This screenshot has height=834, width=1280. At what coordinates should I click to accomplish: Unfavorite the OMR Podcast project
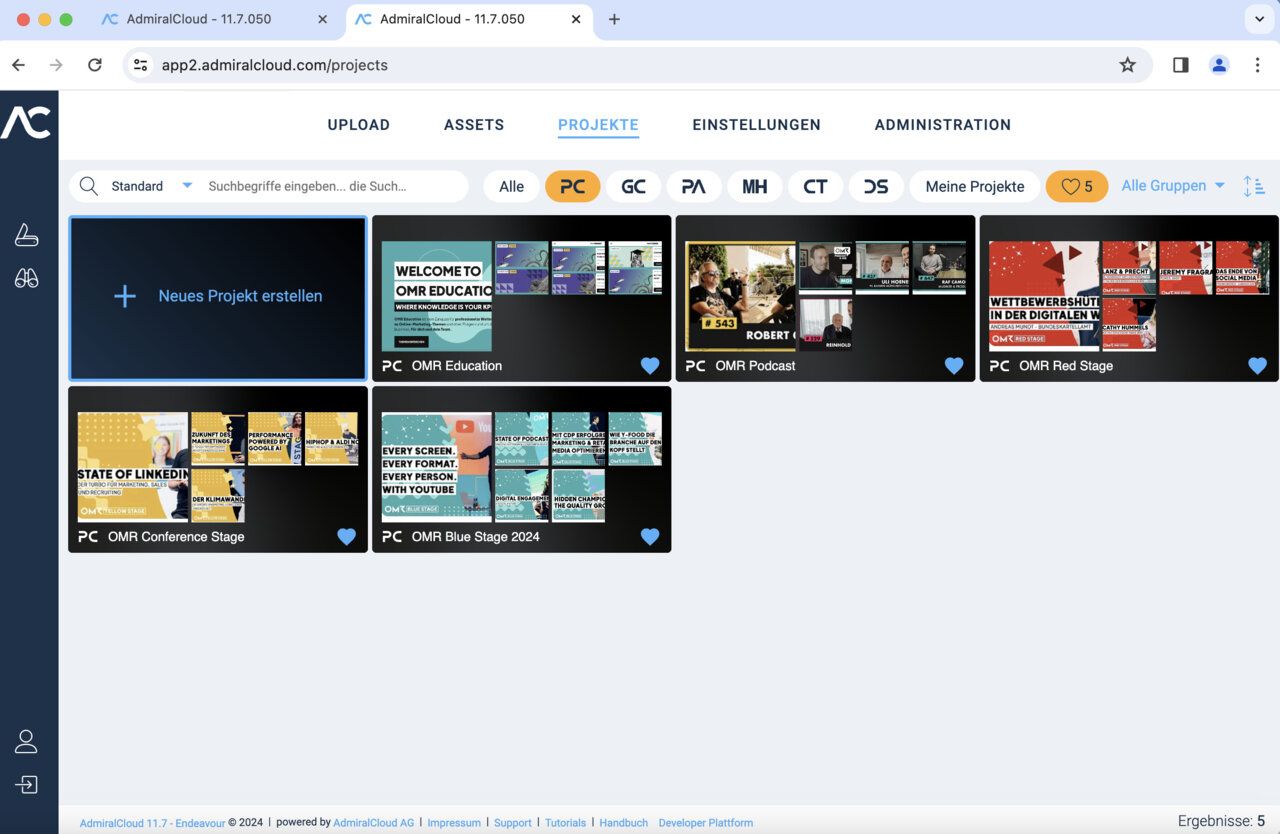click(x=954, y=366)
